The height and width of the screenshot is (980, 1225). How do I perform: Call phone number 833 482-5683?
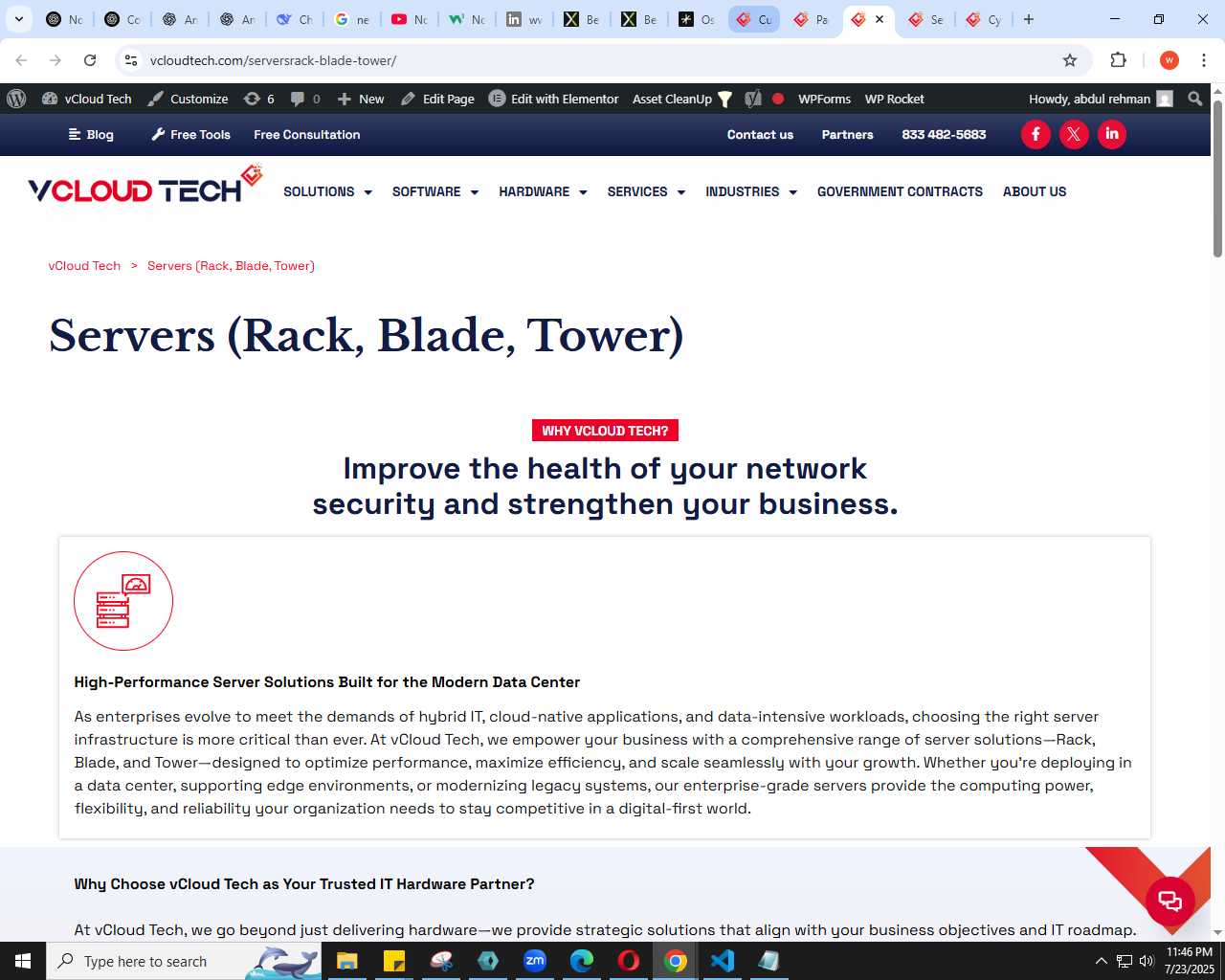[944, 134]
